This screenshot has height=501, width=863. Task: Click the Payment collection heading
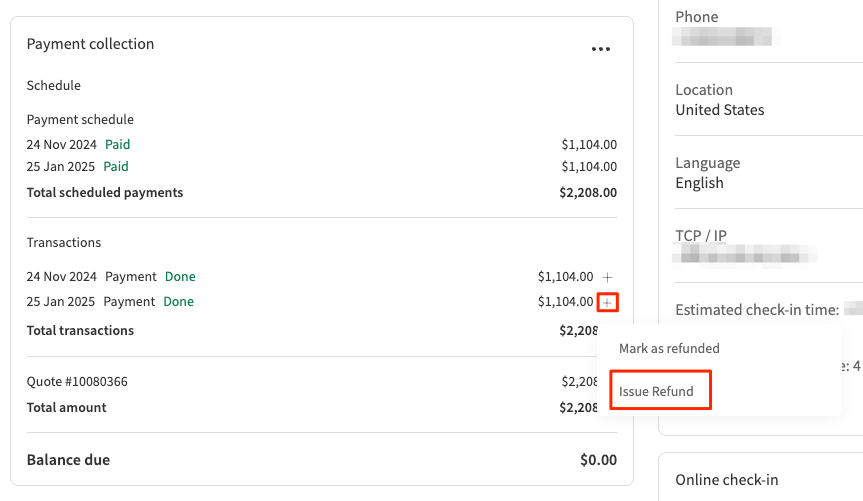90,44
